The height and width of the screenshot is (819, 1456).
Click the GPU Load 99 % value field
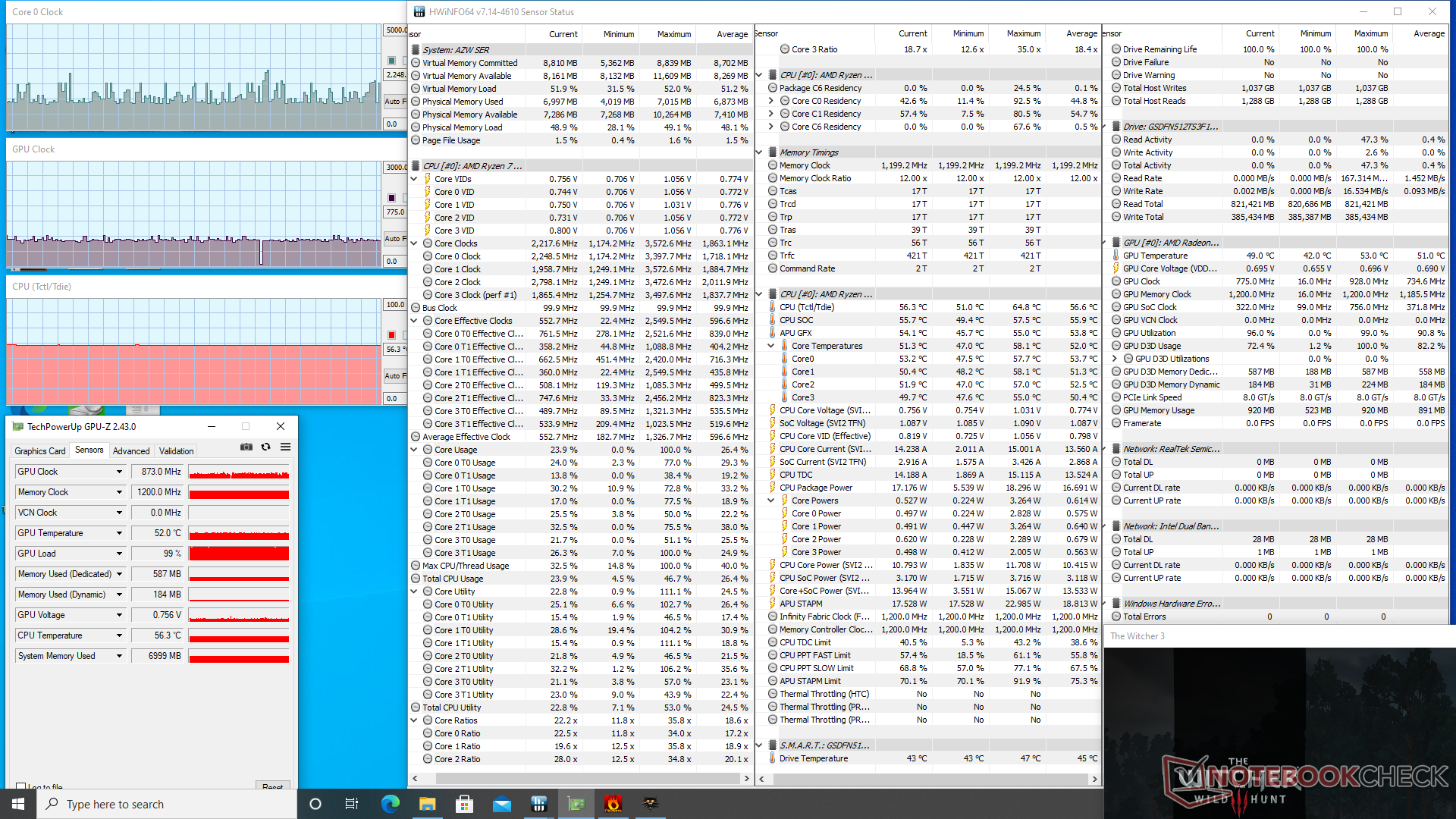[x=157, y=554]
